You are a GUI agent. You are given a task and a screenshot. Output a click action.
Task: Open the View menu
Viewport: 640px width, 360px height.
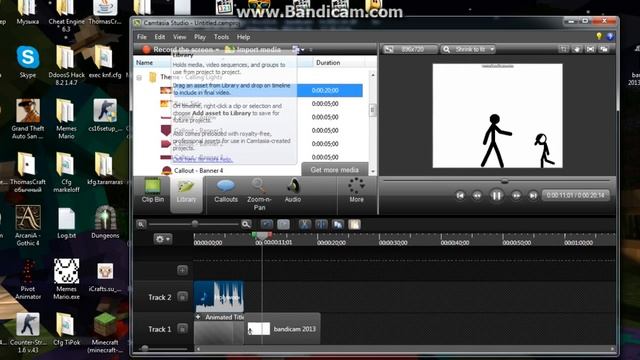[x=179, y=37]
